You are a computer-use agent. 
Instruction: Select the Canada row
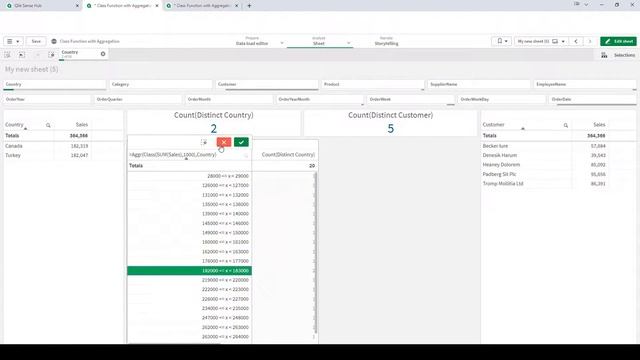47,146
